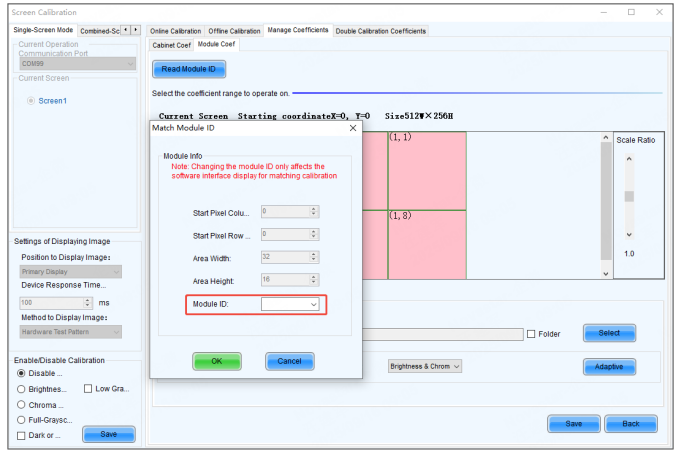
Task: Select the Disable calibration radio button
Action: click(x=21, y=373)
